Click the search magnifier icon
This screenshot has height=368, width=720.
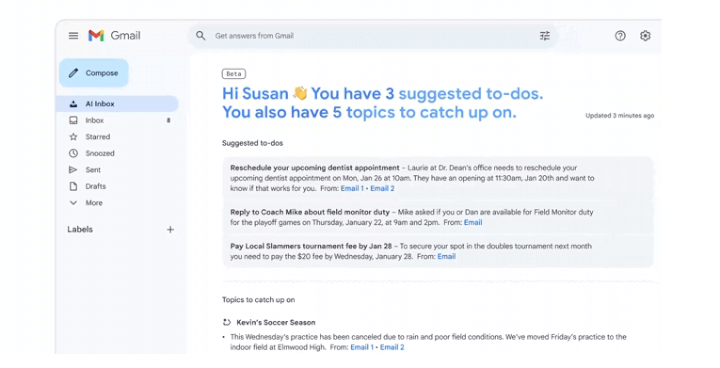(x=201, y=35)
